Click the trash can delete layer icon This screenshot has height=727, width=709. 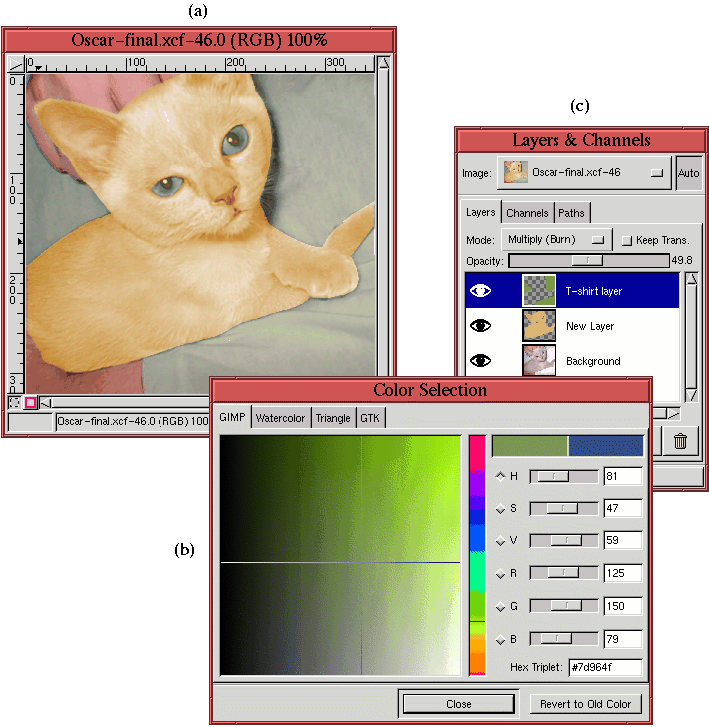(x=680, y=440)
